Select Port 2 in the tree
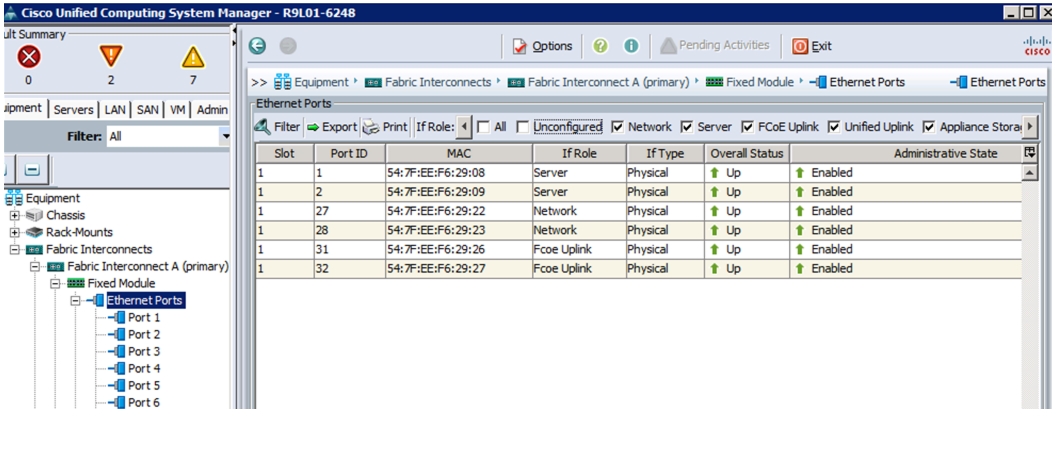Viewport: 1058px width, 449px height. (144, 334)
